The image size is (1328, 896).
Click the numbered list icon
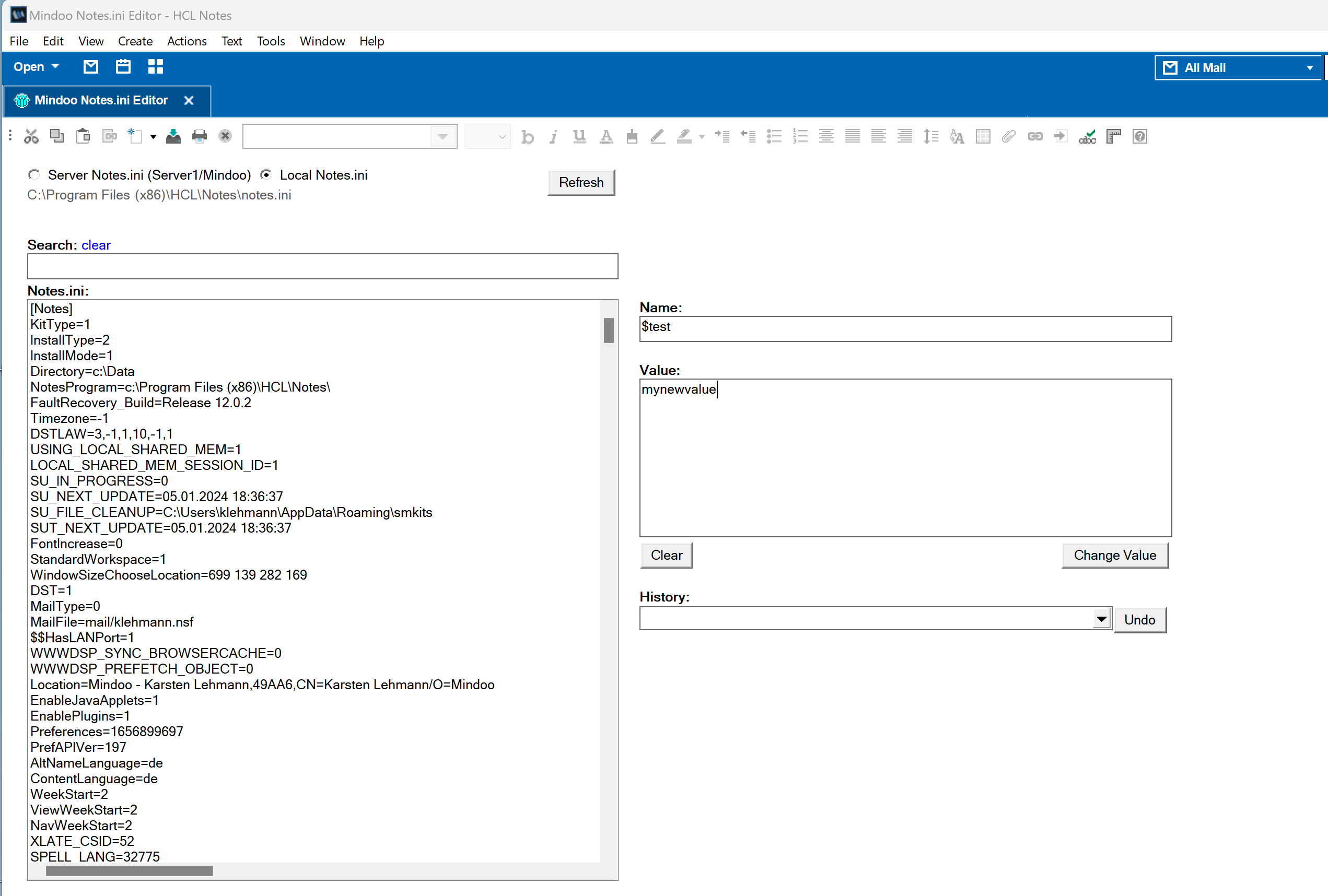point(800,136)
